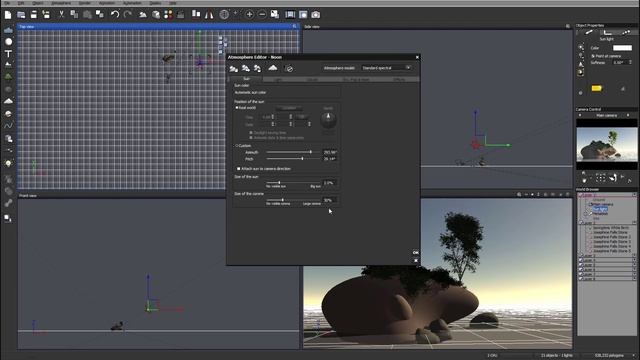The width and height of the screenshot is (640, 360).
Task: Select the Real world radio button
Action: 237,108
